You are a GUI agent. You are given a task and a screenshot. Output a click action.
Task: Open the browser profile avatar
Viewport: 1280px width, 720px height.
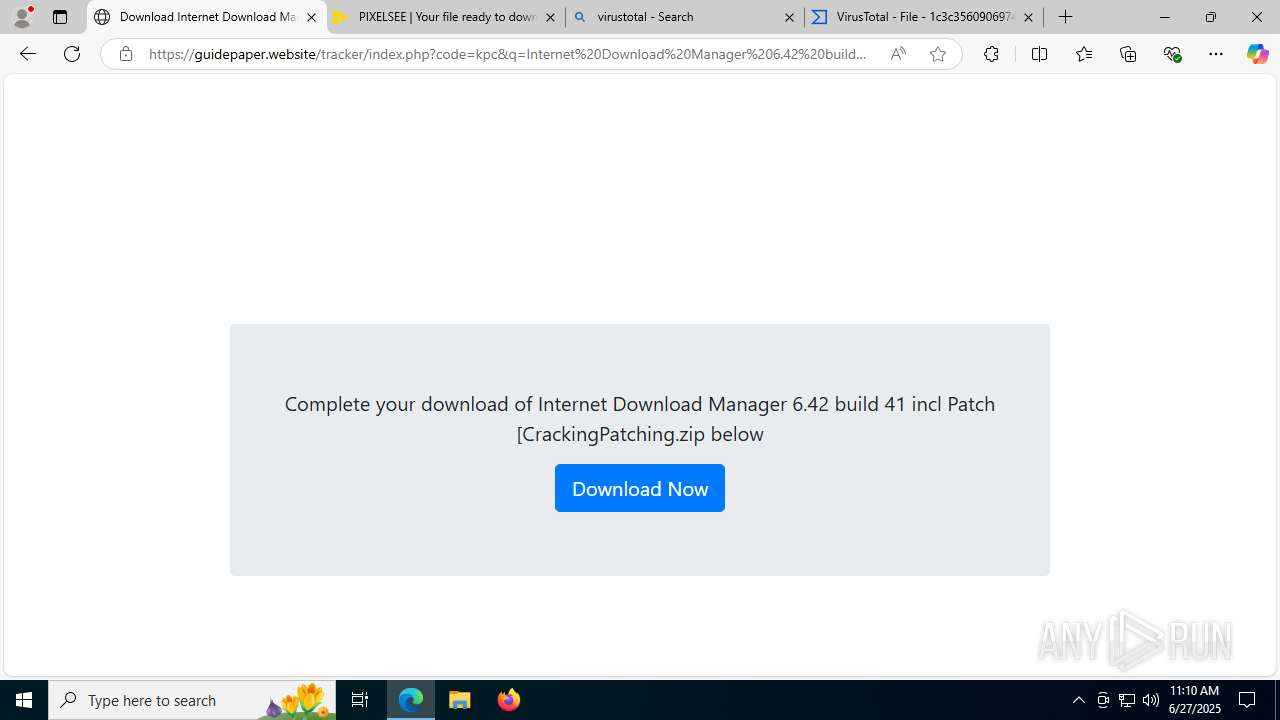pyautogui.click(x=22, y=17)
